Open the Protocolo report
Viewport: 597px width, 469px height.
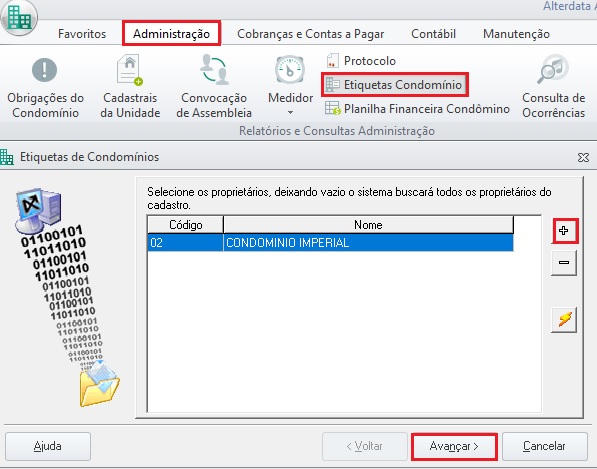click(x=361, y=61)
